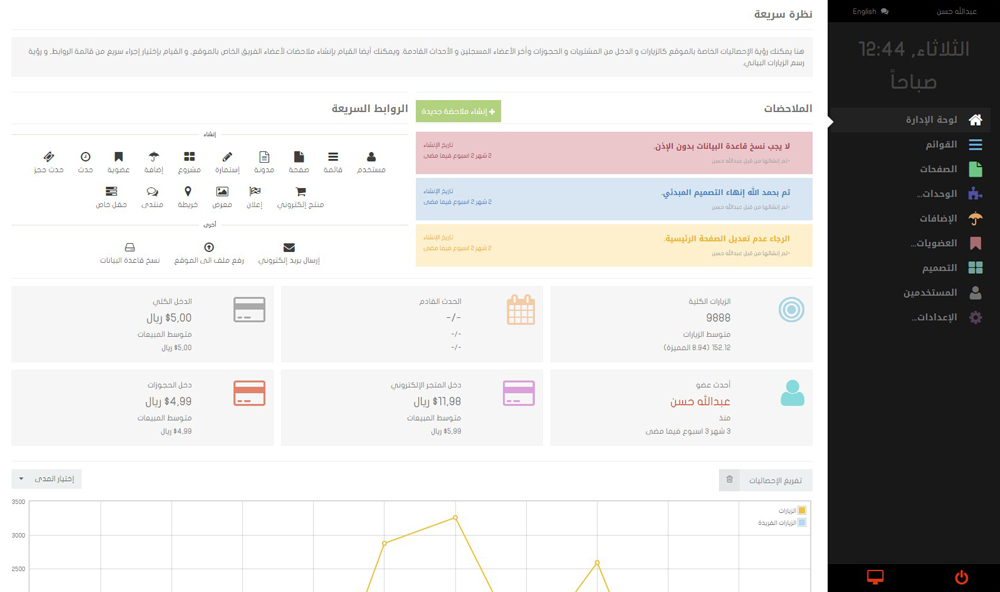Click the envelope icon to send email
1000x592 pixels.
tap(287, 246)
